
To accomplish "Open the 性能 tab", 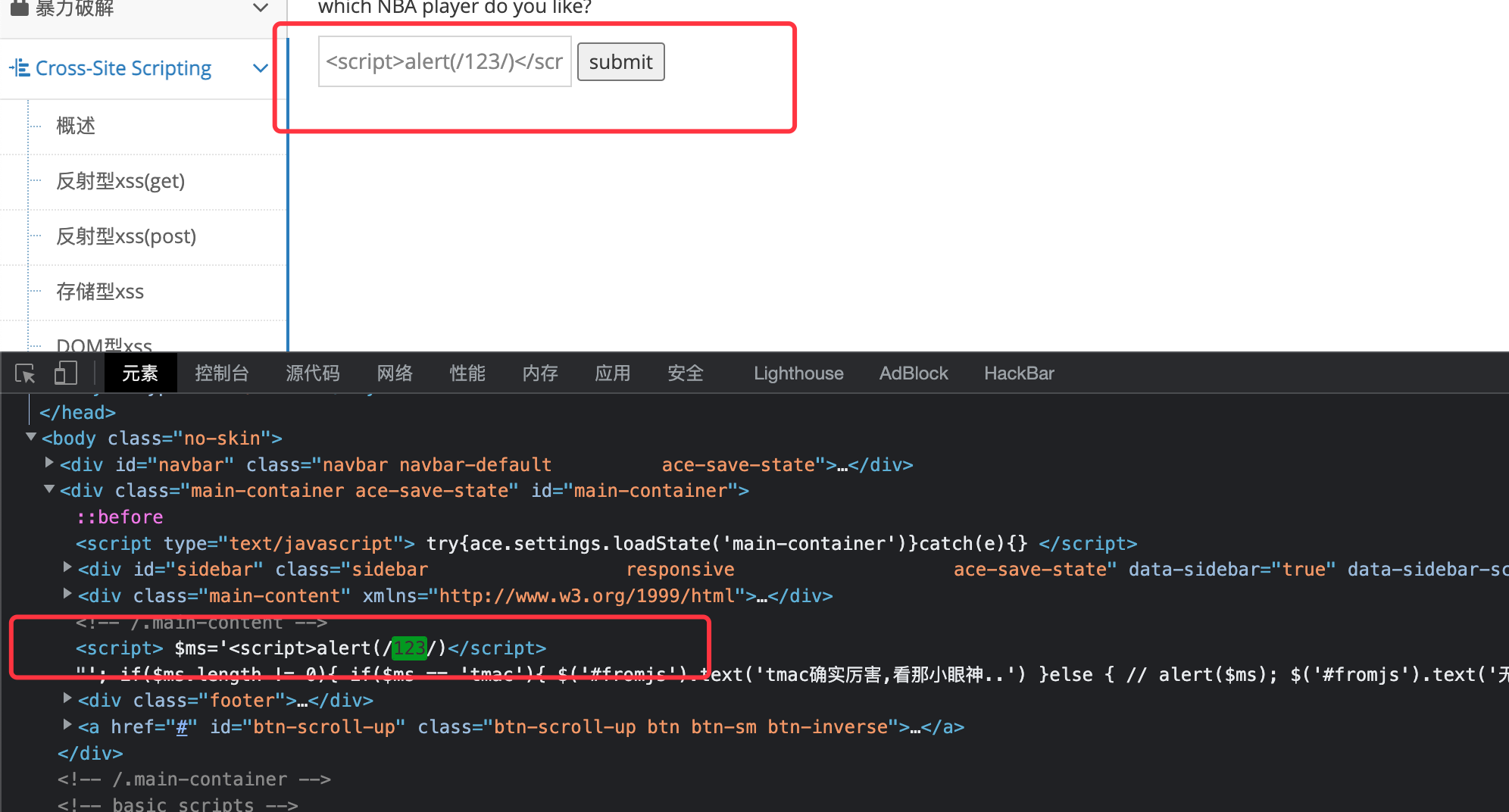I will click(467, 373).
